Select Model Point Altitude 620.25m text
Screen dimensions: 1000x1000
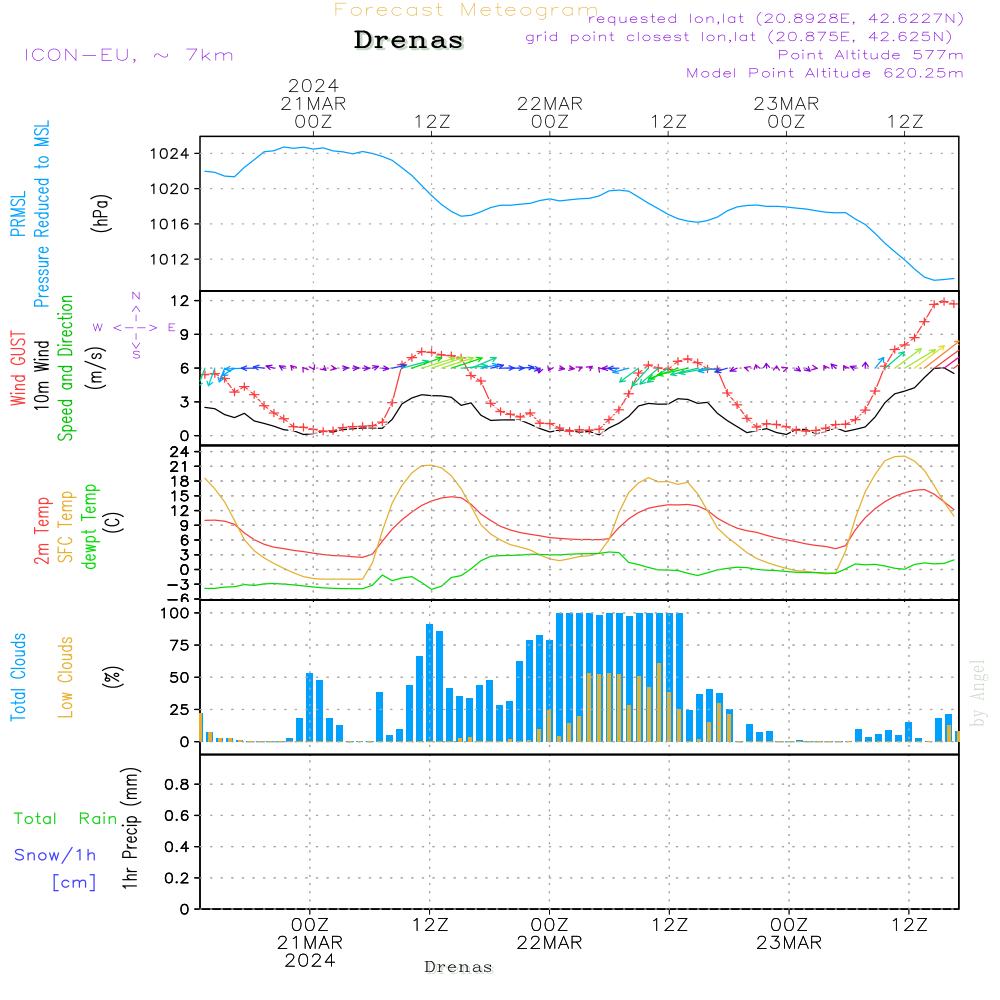(x=825, y=72)
